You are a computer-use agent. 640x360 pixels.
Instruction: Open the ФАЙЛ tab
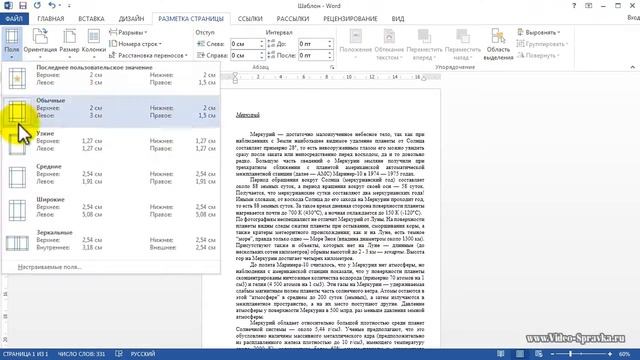(x=14, y=19)
